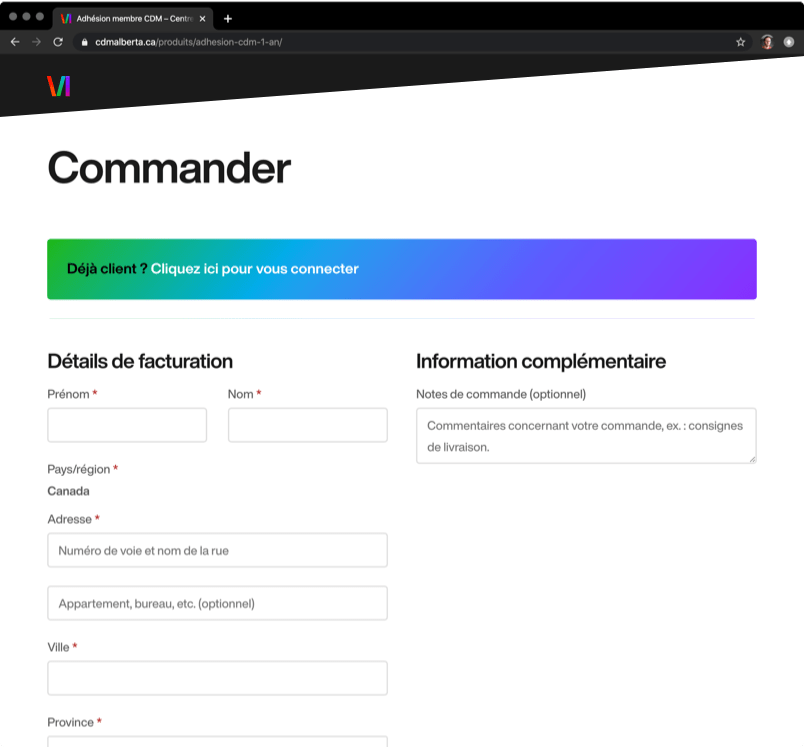Click the browser update icon at far right

[789, 42]
